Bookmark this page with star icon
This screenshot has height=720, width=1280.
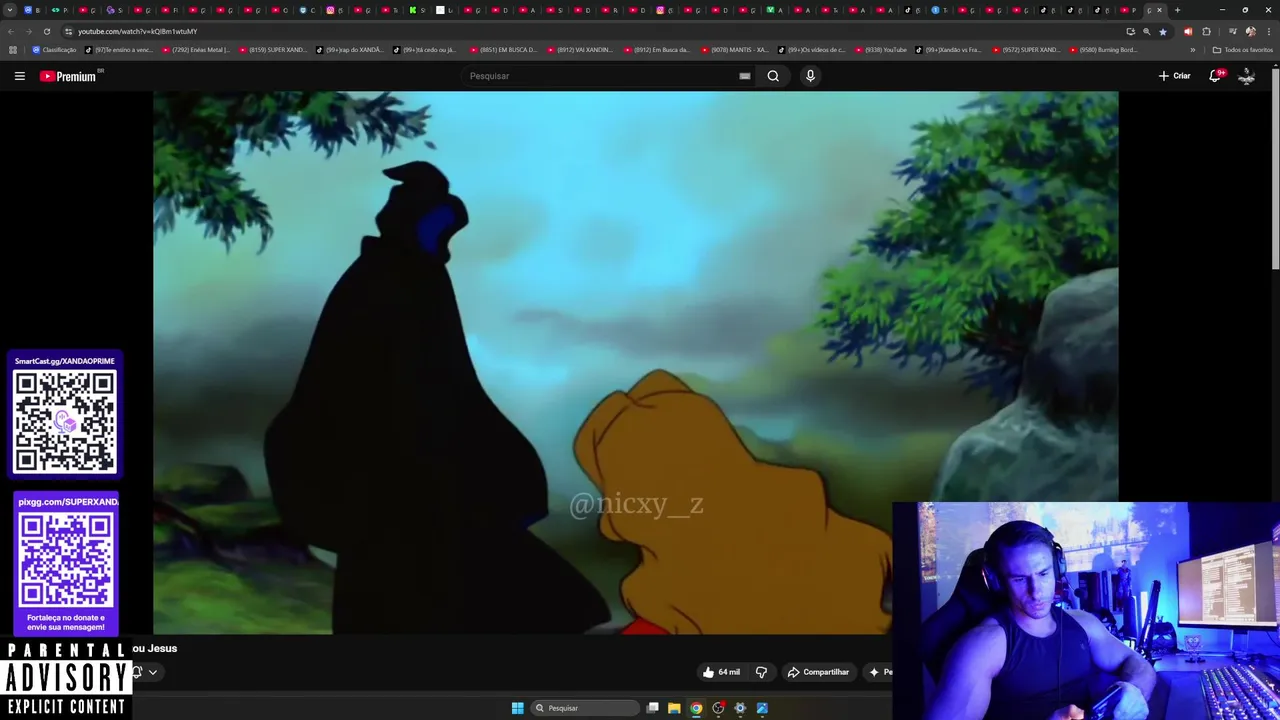tap(1162, 31)
